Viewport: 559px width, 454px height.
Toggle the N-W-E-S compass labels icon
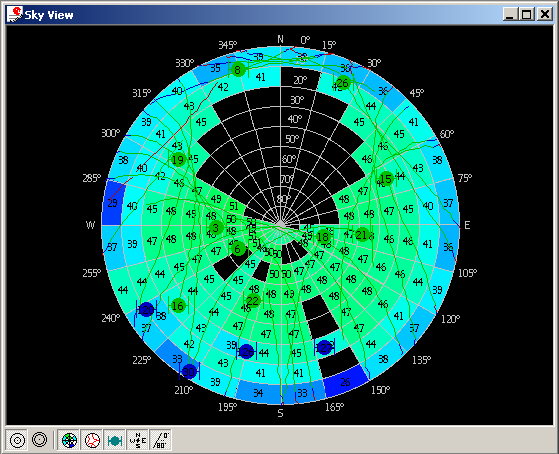click(x=138, y=440)
